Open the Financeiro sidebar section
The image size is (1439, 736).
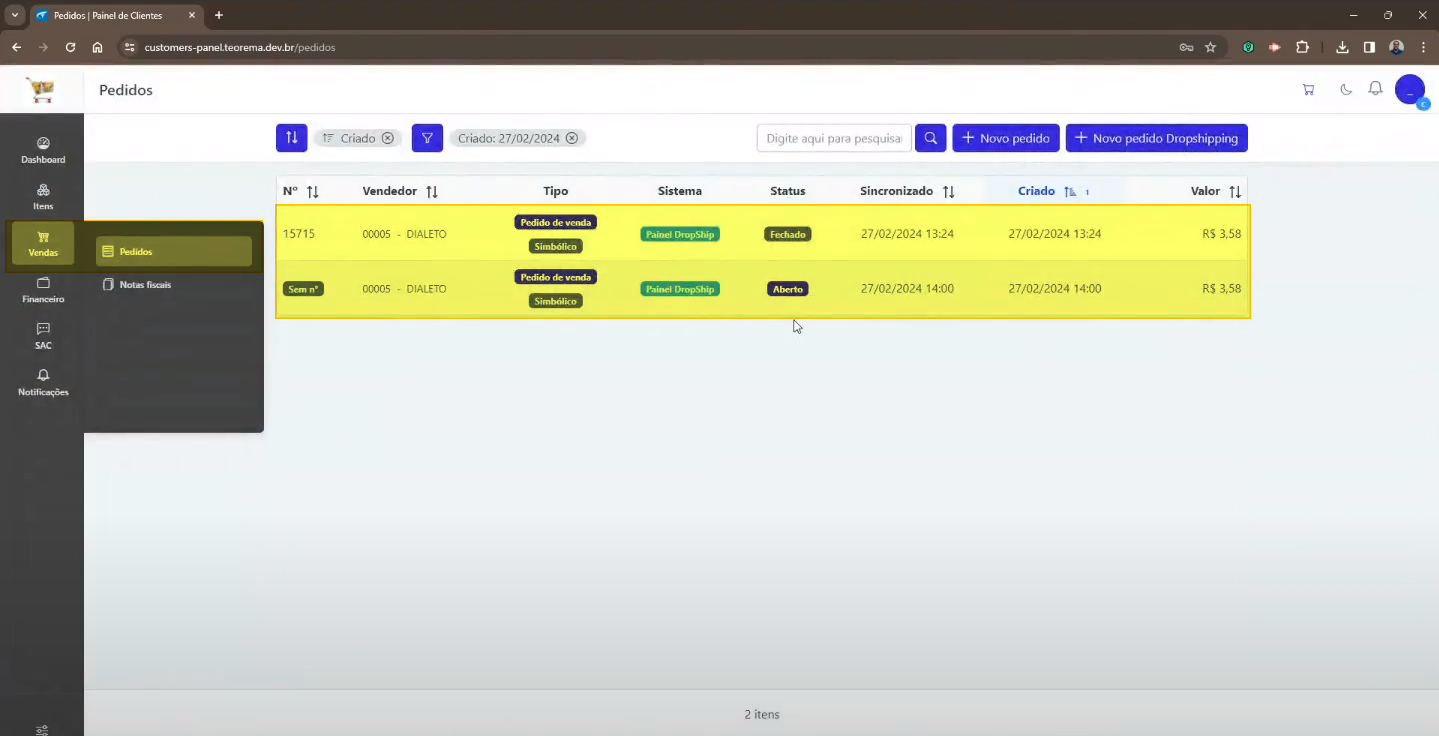pos(43,291)
